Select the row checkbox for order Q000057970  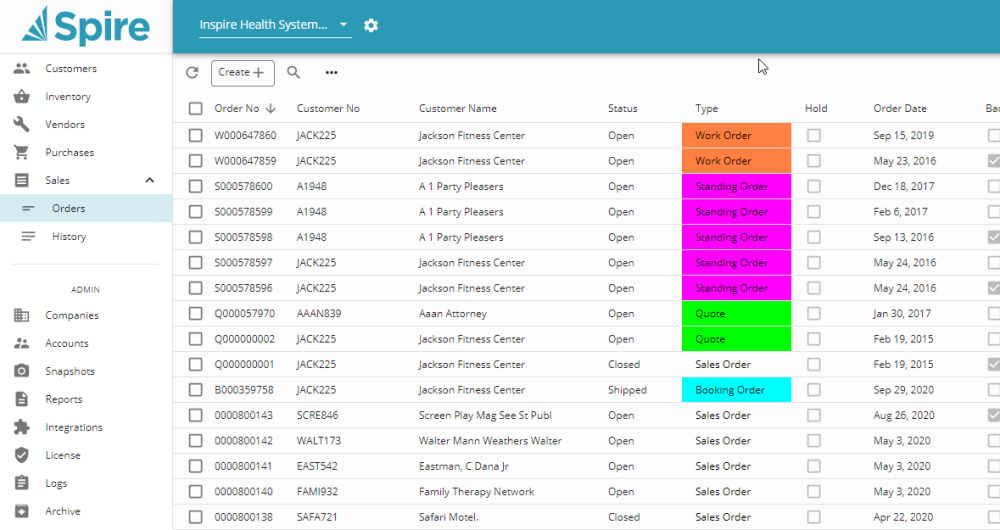[x=196, y=314]
